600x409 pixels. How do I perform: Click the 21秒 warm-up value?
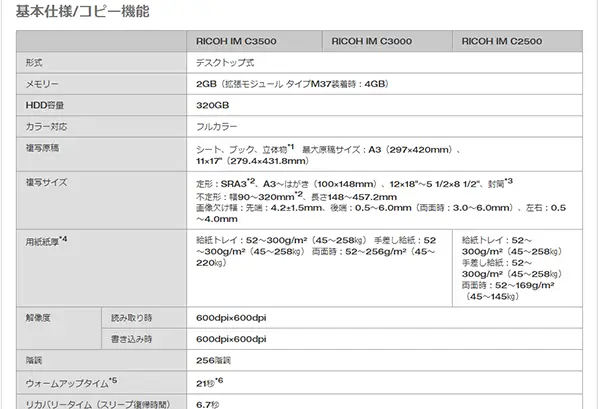tap(385, 383)
